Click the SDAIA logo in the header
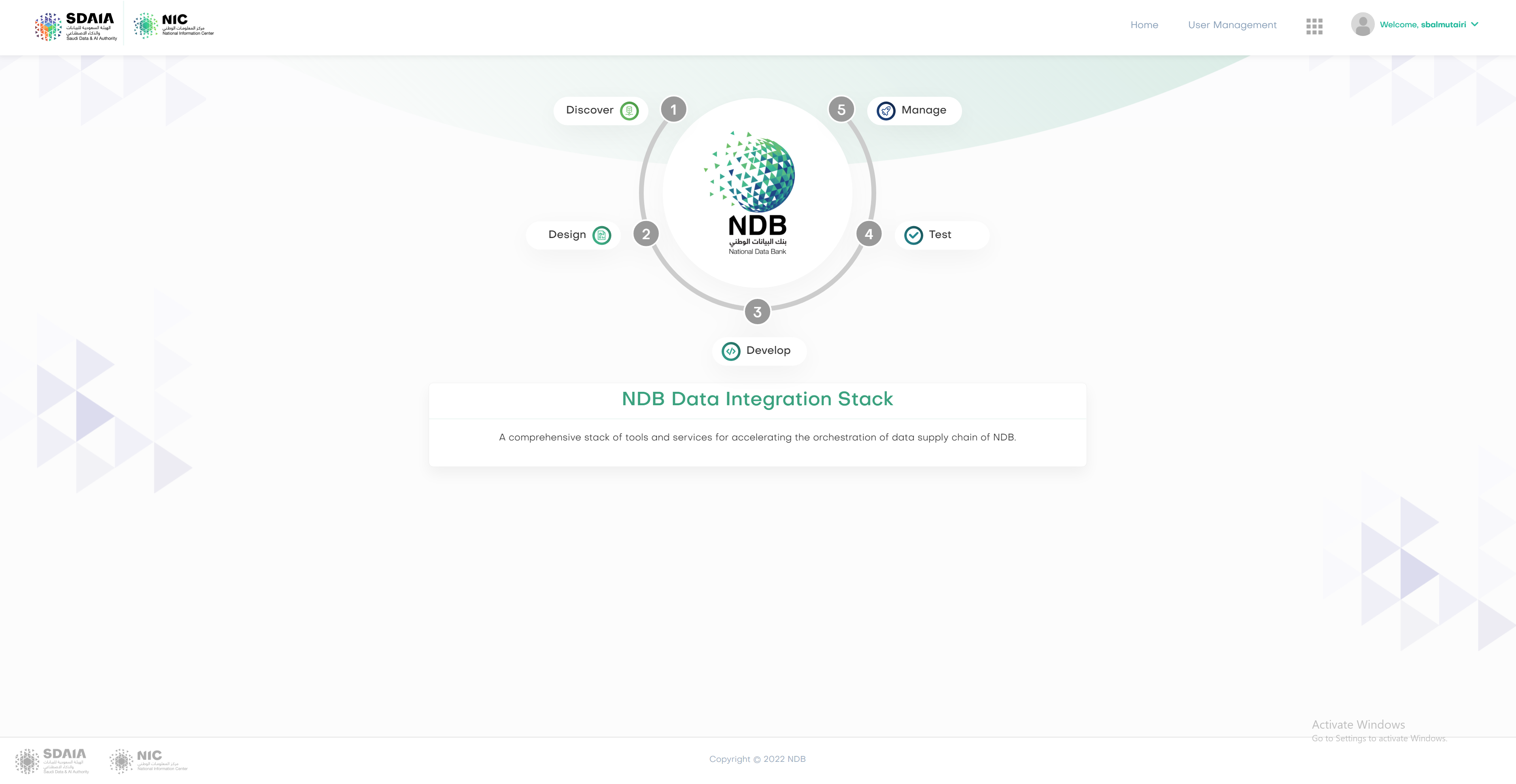This screenshot has width=1516, height=784. pos(76,27)
